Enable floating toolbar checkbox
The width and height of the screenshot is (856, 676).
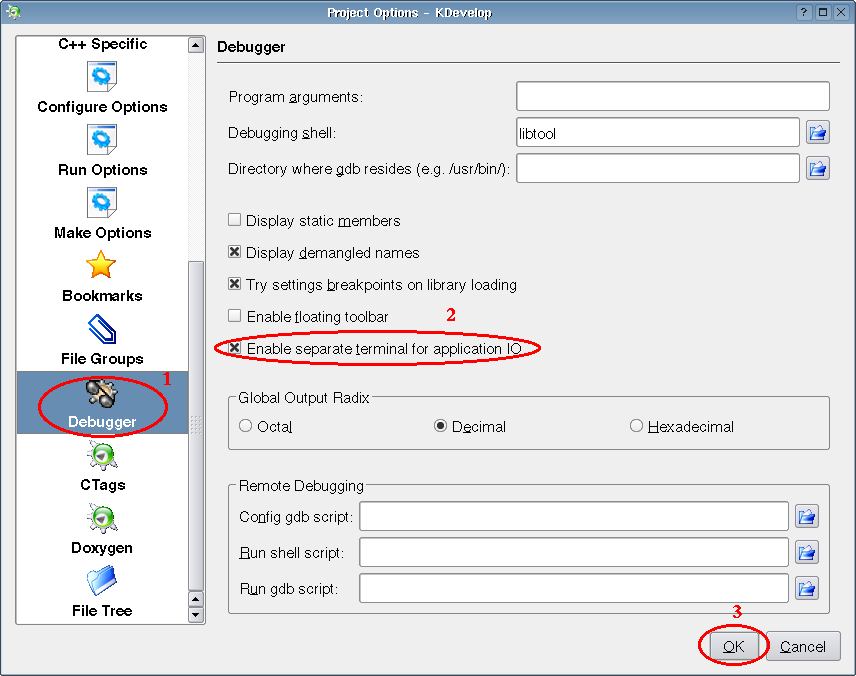pyautogui.click(x=235, y=316)
